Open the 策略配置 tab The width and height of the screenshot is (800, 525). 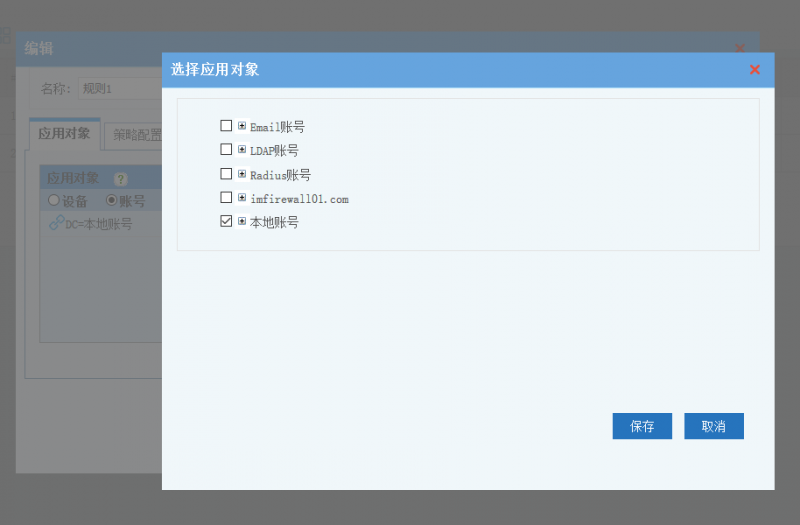point(136,135)
